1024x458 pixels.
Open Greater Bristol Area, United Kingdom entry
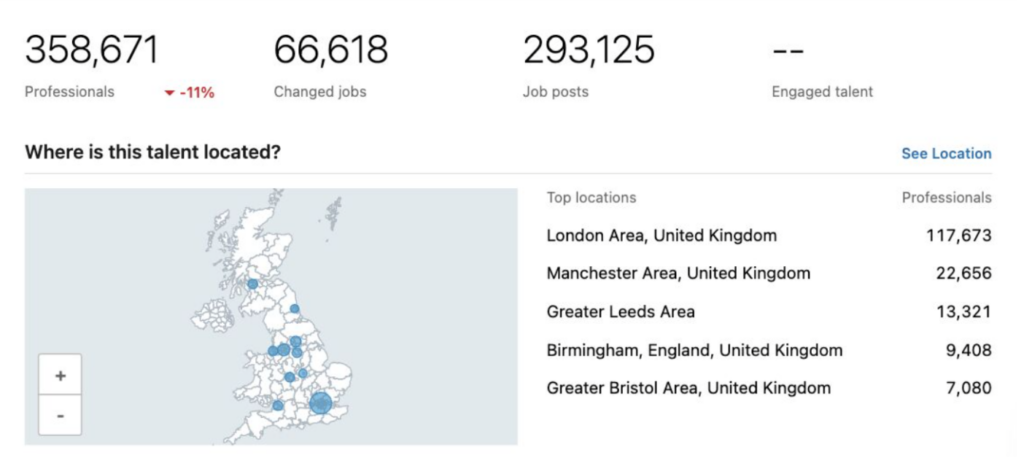coord(769,388)
